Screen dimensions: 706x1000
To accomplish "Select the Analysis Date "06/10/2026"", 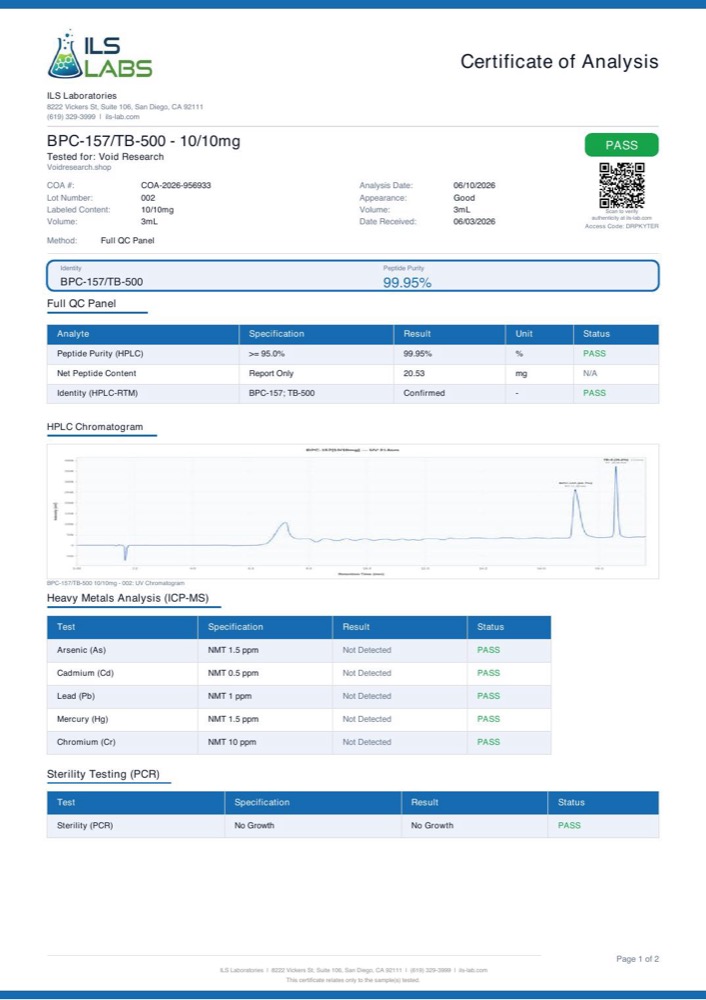I will tap(474, 186).
